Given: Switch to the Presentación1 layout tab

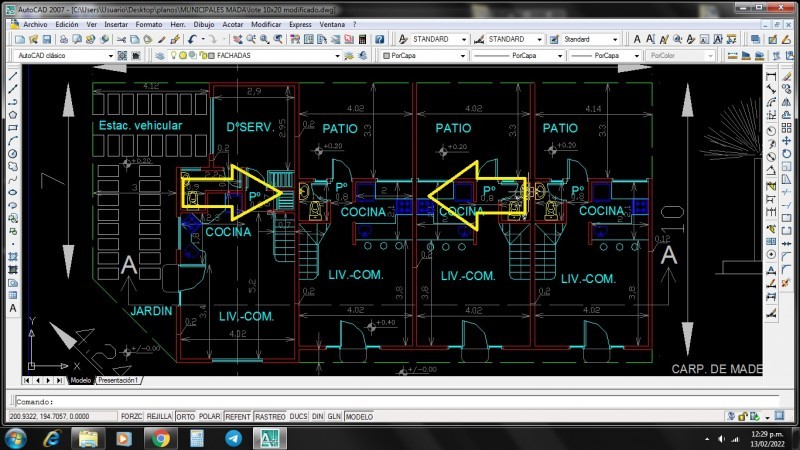Looking at the screenshot, I should click(118, 381).
